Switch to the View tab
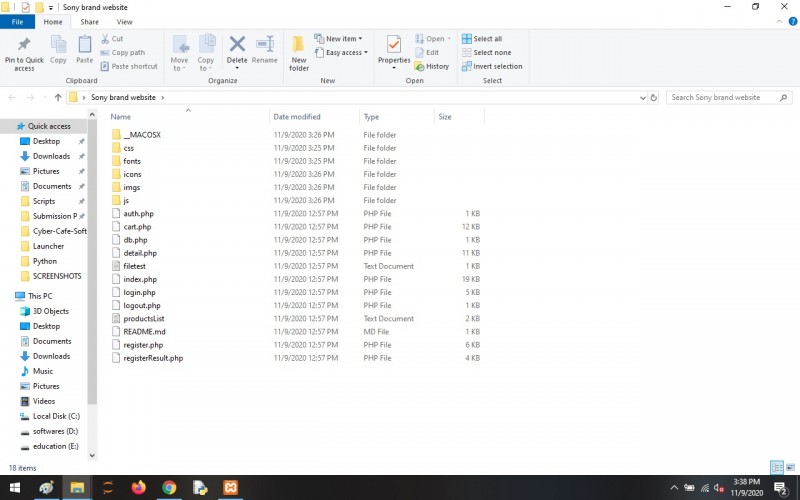The image size is (800, 500). 124,22
